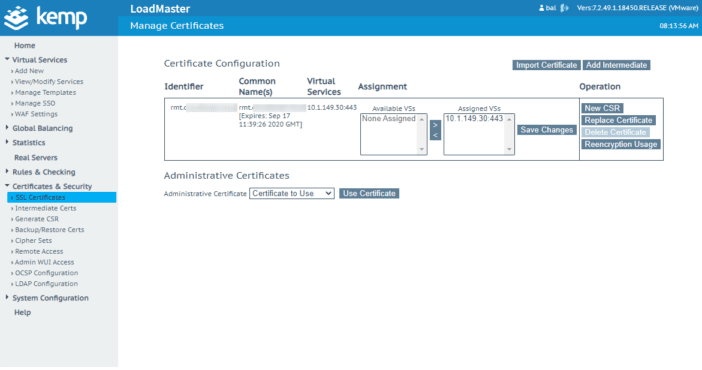The width and height of the screenshot is (702, 370).
Task: Expand Global Balancing menu section
Action: point(42,128)
